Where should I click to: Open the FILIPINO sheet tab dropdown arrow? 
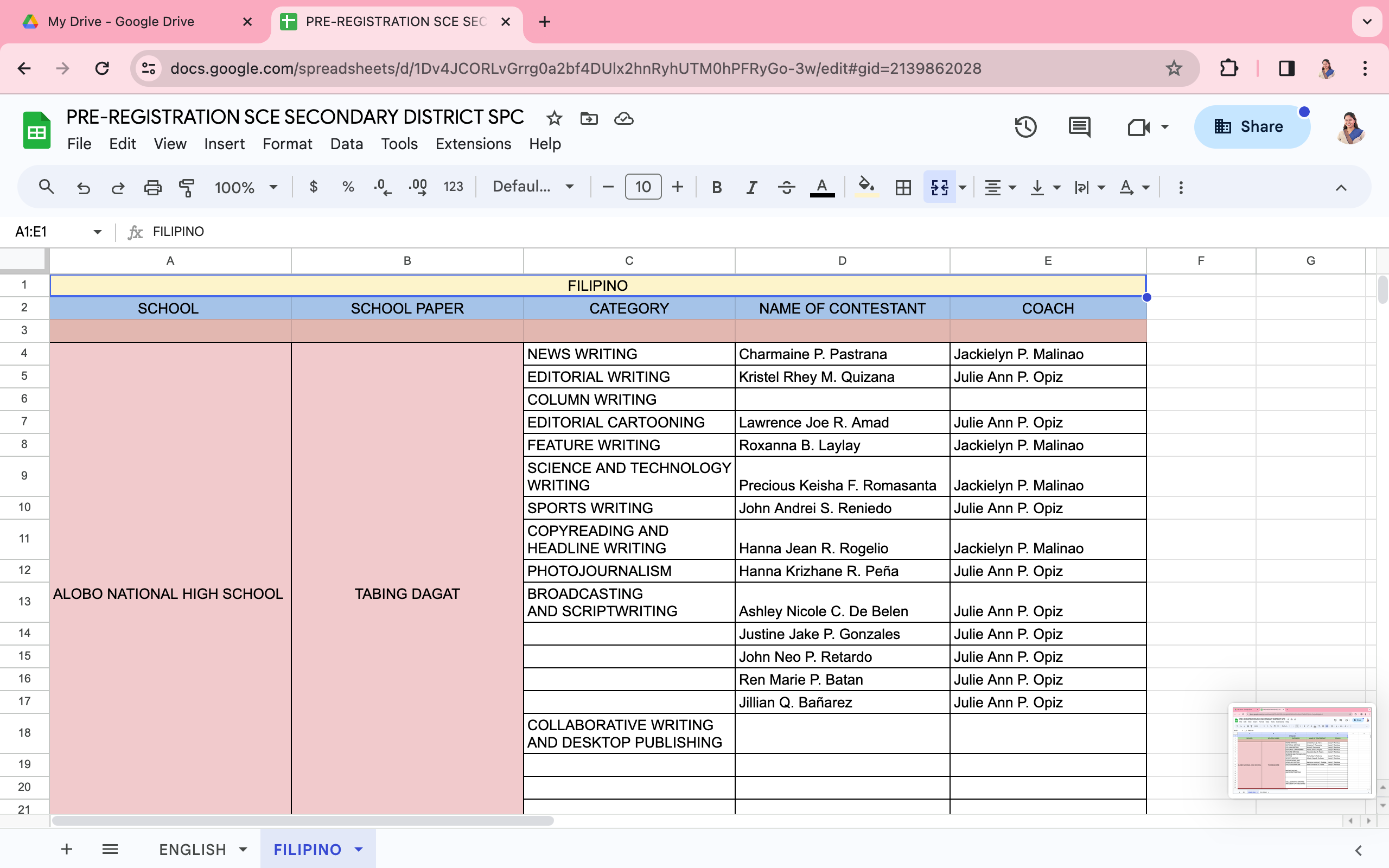coord(359,850)
